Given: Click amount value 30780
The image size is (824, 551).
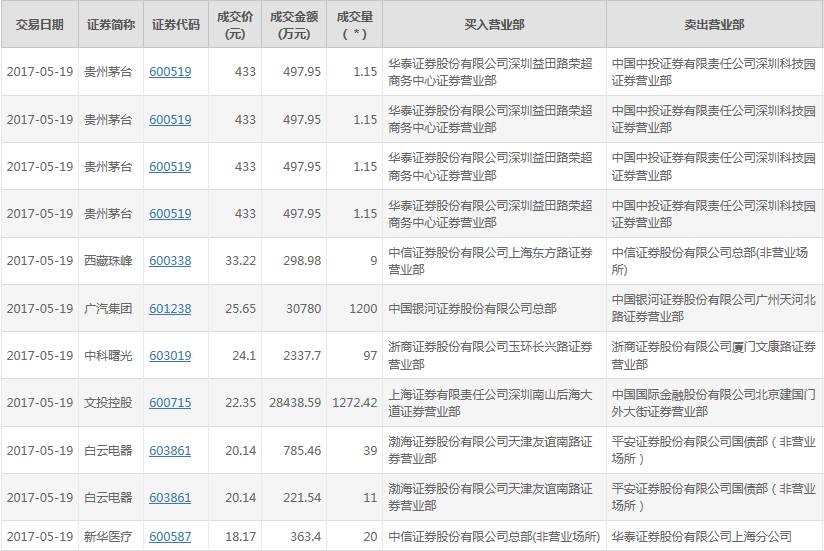Looking at the screenshot, I should click(304, 308).
